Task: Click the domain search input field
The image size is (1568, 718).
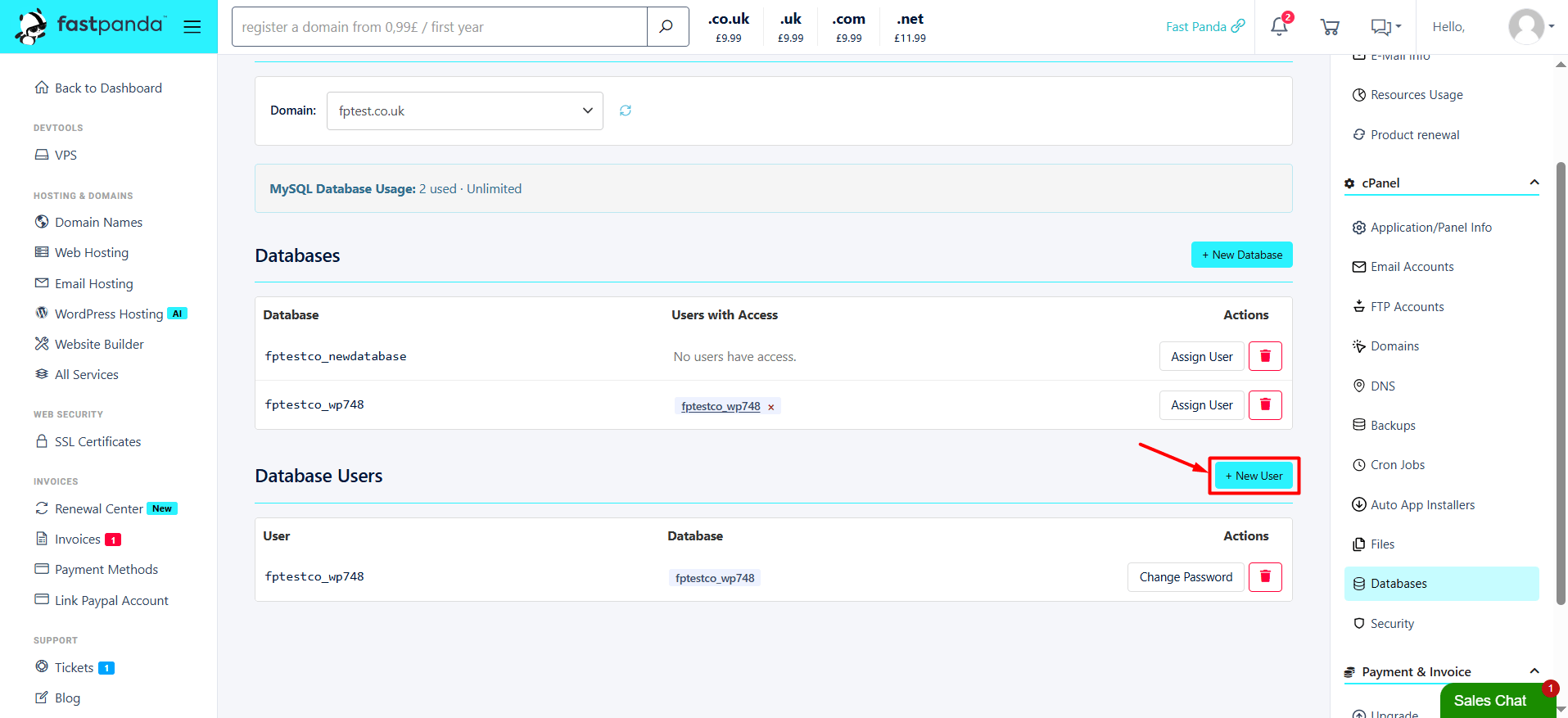Action: pyautogui.click(x=440, y=27)
